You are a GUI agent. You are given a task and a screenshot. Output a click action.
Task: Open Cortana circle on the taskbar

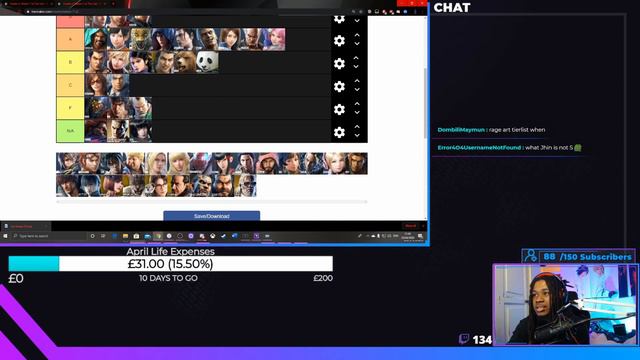pyautogui.click(x=92, y=236)
